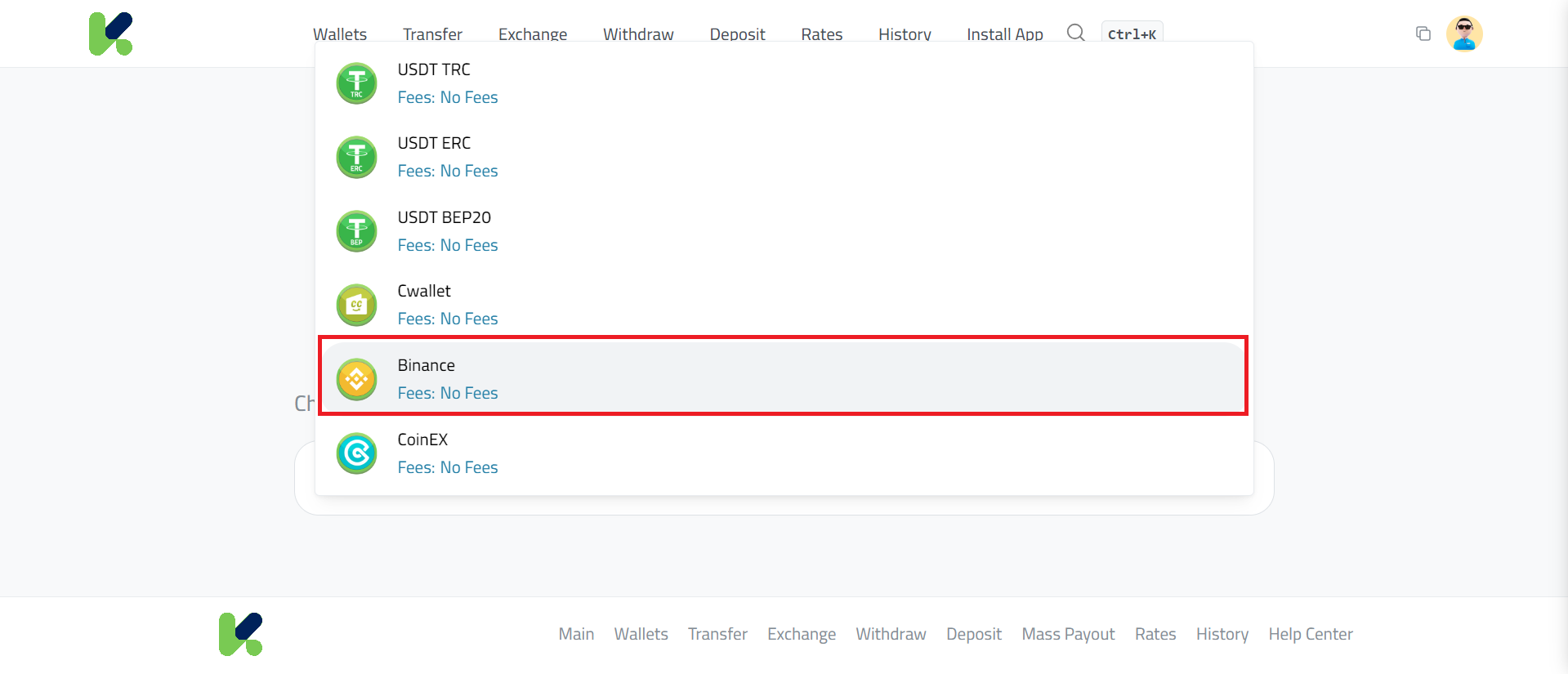Choose the Cwallet option label
1568x674 pixels.
[424, 291]
